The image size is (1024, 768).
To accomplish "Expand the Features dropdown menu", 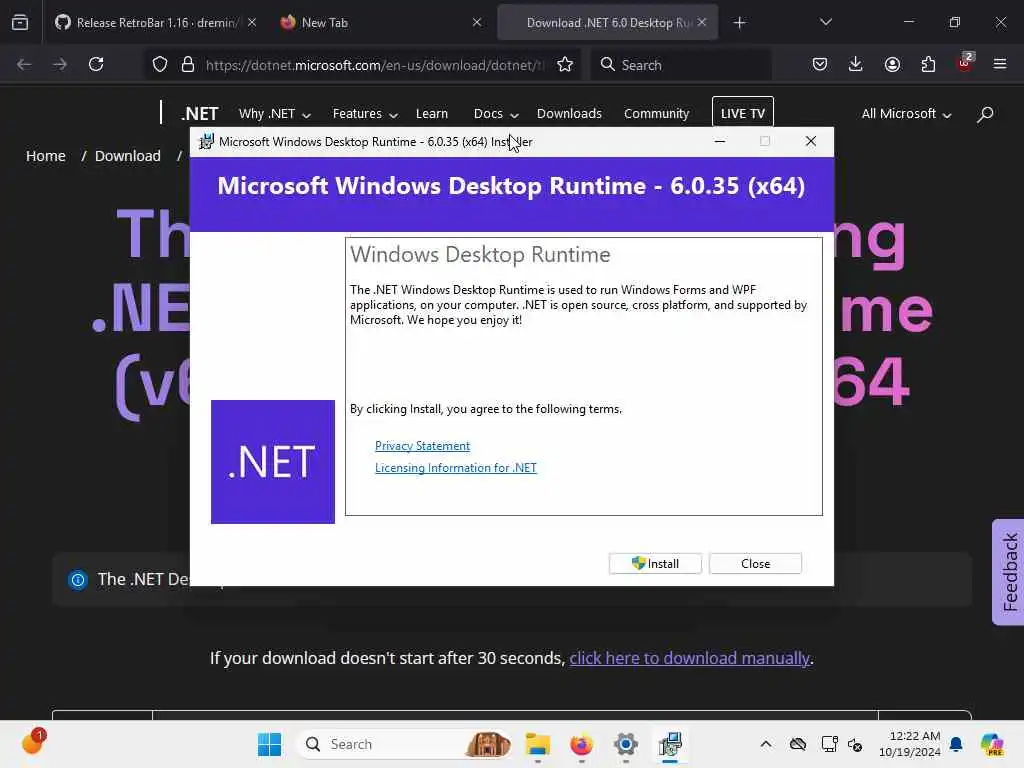I will tap(365, 114).
